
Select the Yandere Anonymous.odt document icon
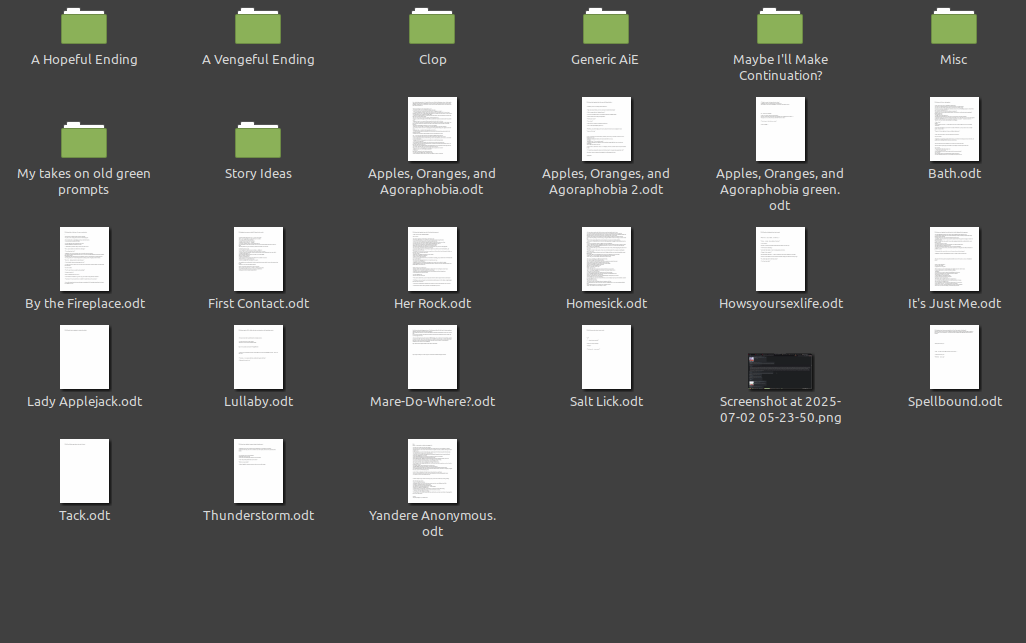point(433,471)
